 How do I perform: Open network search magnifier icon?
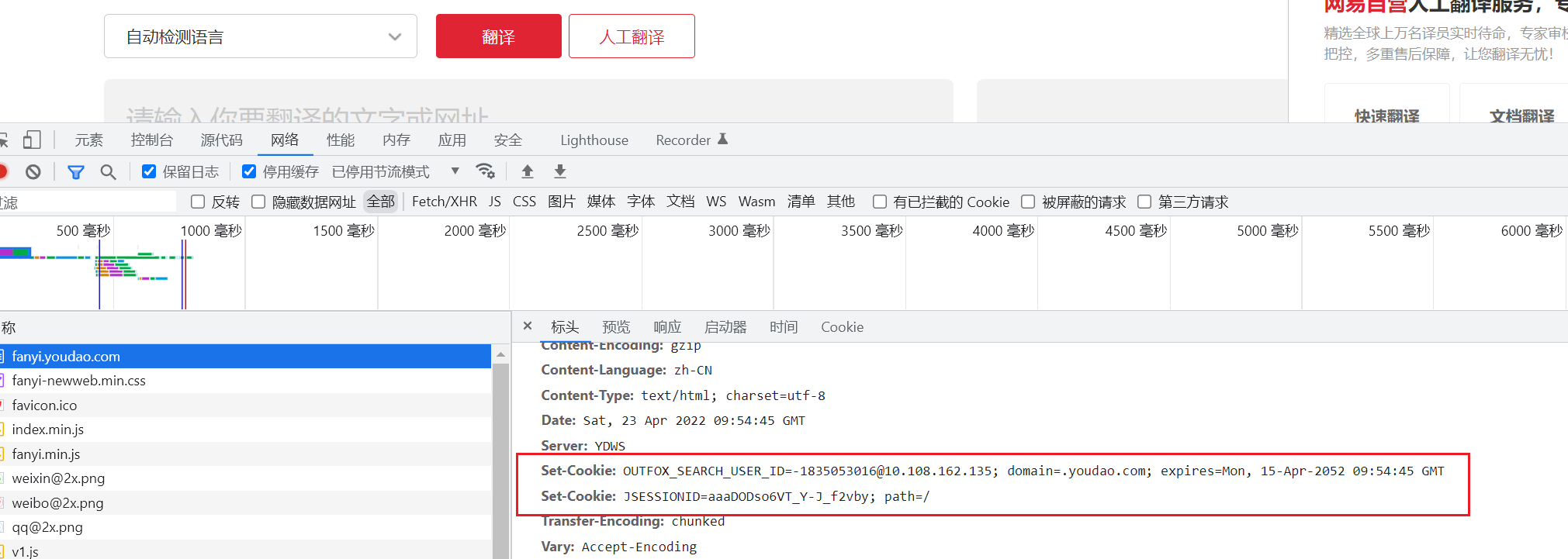108,172
